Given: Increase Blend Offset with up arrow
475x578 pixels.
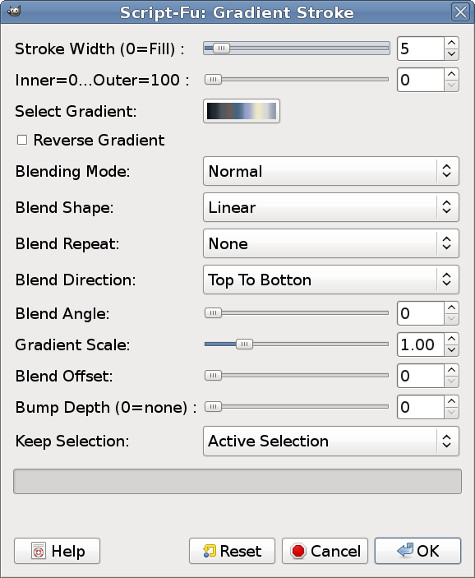Looking at the screenshot, I should [451, 370].
